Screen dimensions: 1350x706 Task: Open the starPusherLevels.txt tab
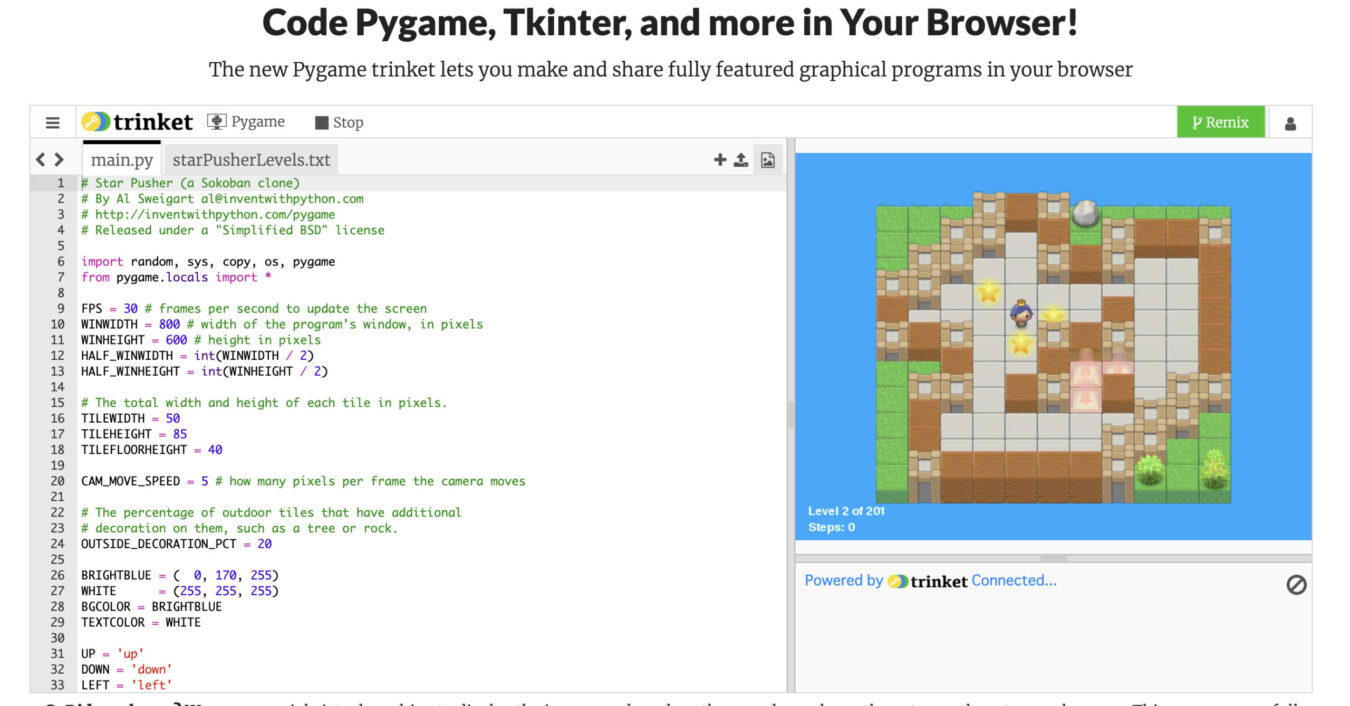tap(251, 160)
